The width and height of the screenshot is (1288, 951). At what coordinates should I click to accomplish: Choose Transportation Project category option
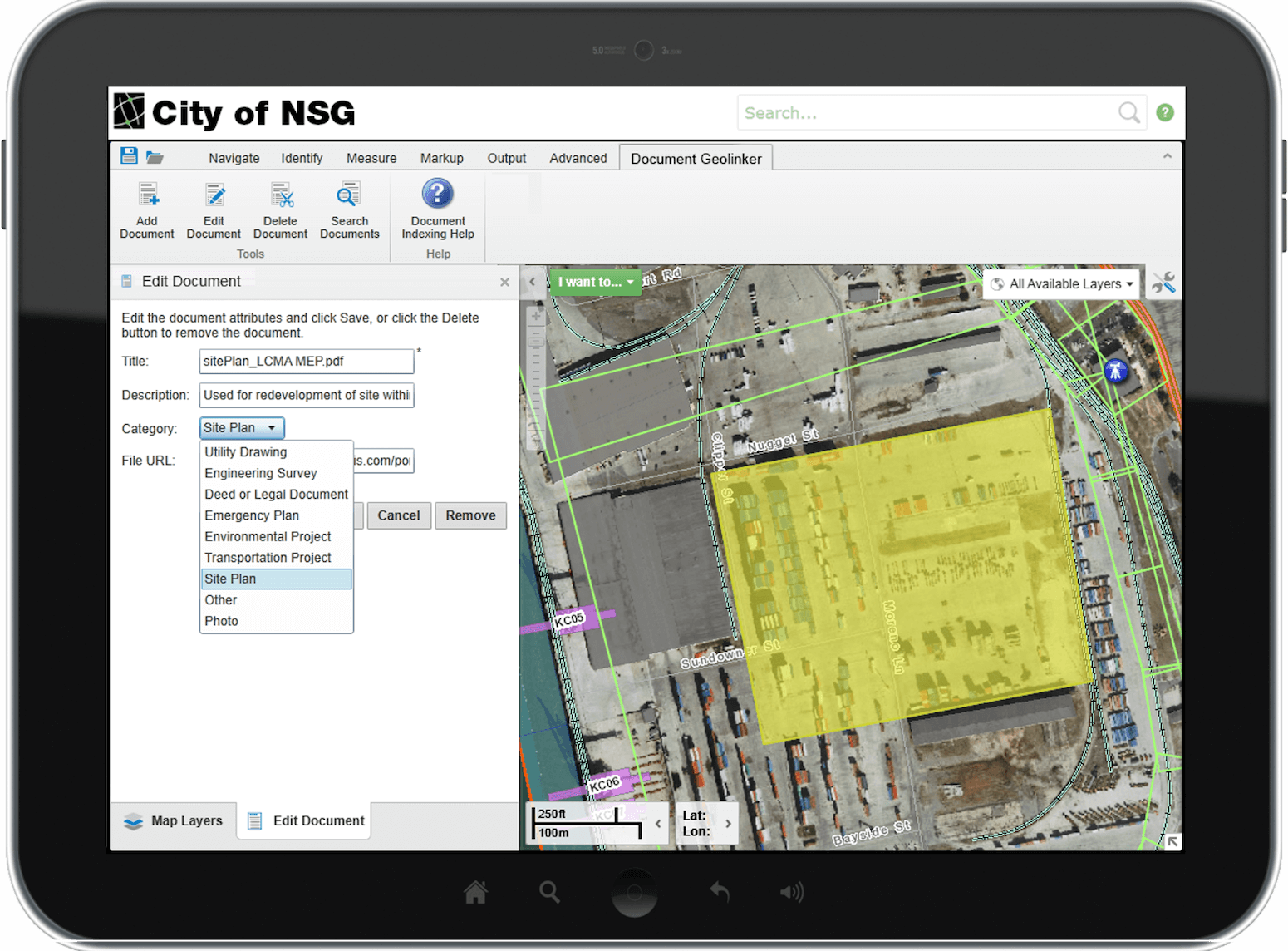[277, 558]
